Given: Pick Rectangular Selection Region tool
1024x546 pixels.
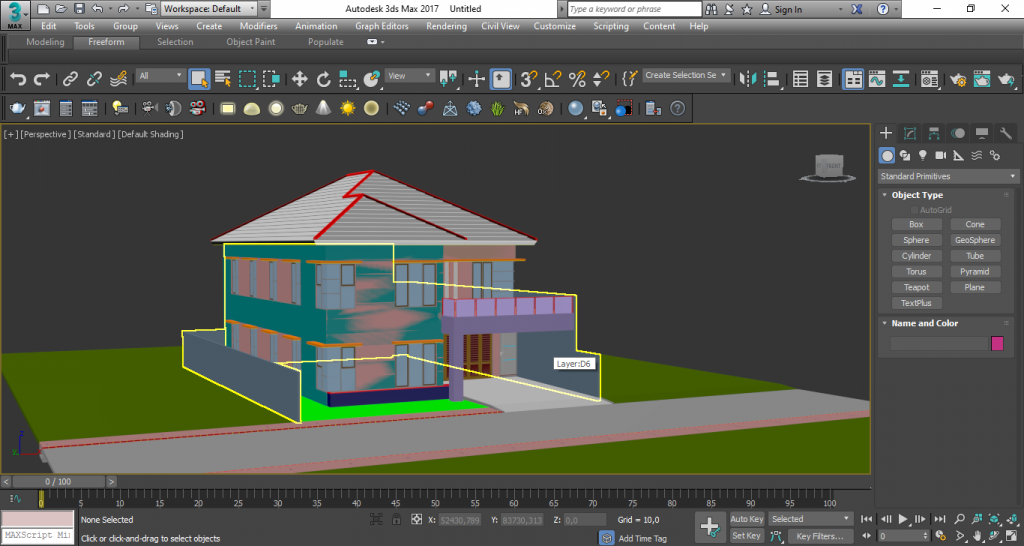Looking at the screenshot, I should (x=247, y=79).
